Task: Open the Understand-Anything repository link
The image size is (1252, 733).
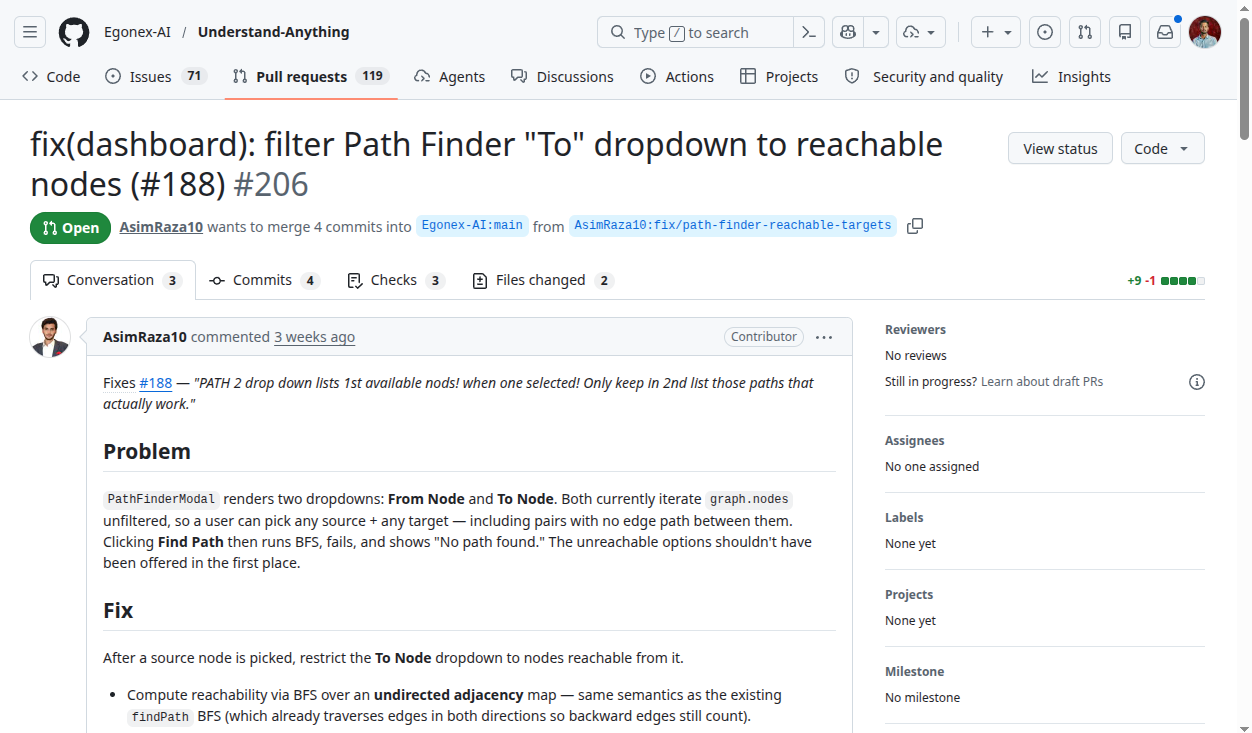Action: [x=273, y=32]
